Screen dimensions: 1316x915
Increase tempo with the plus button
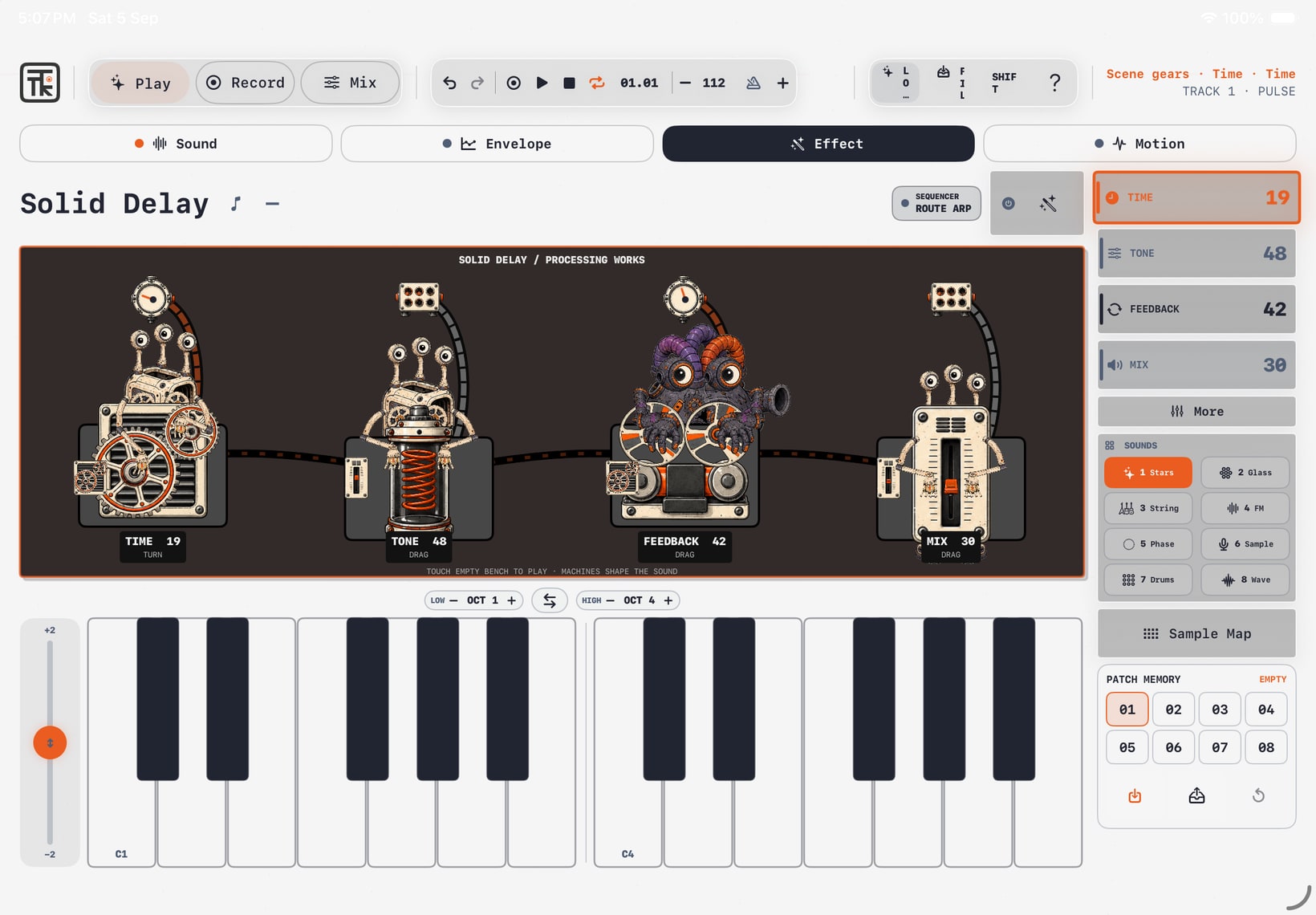click(x=782, y=83)
